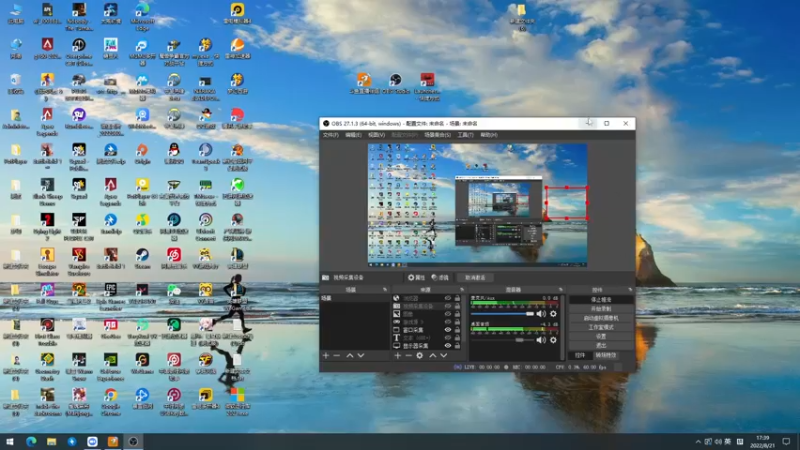This screenshot has height=450, width=800.
Task: Move the scene up with the arrow
Action: click(350, 355)
